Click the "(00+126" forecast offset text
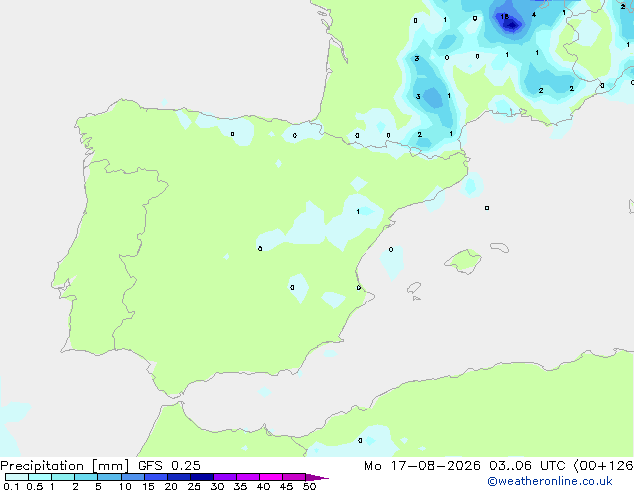The image size is (634, 490). point(603,466)
